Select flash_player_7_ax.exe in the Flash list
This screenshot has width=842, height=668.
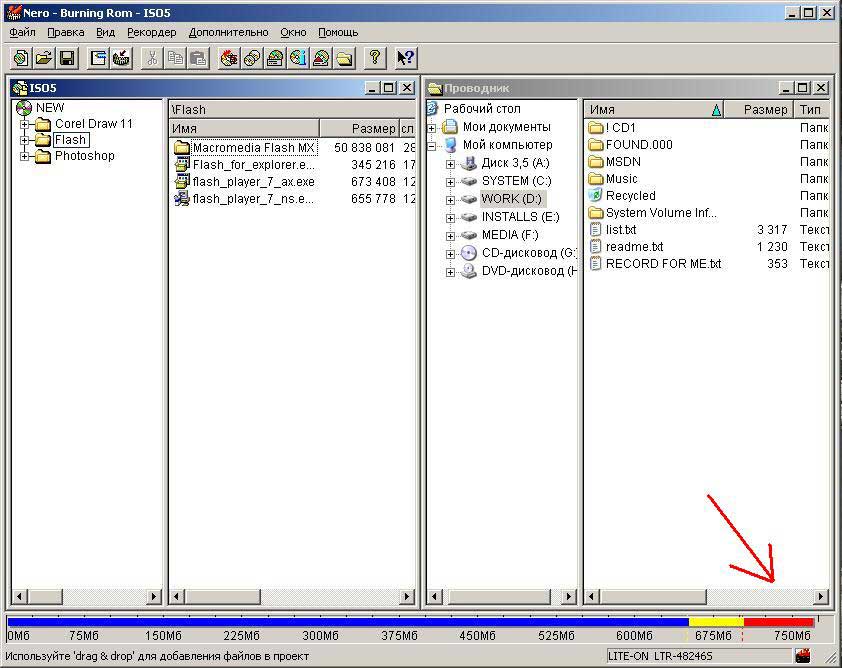click(x=245, y=181)
